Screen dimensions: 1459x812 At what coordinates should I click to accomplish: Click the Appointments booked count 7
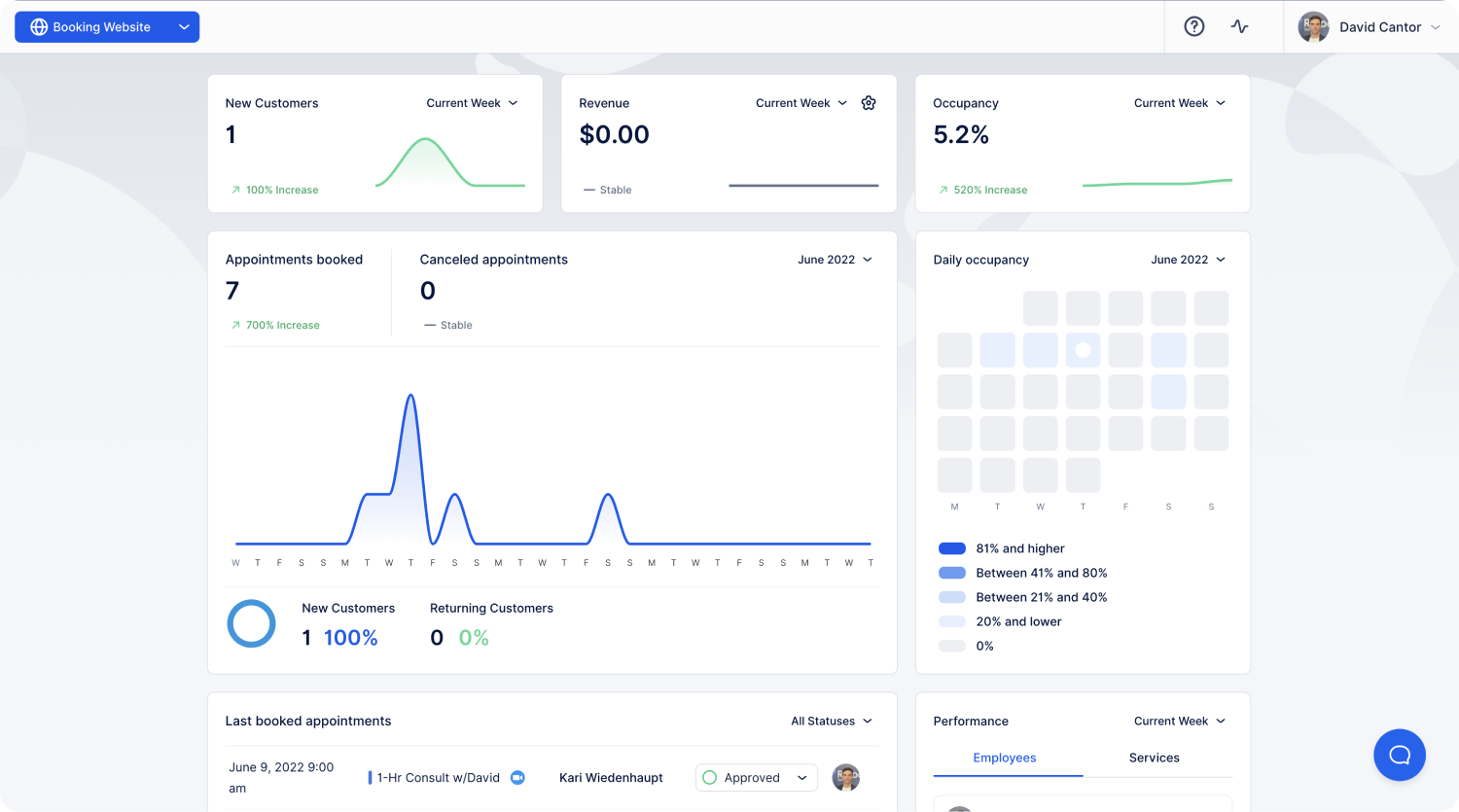[x=232, y=291]
